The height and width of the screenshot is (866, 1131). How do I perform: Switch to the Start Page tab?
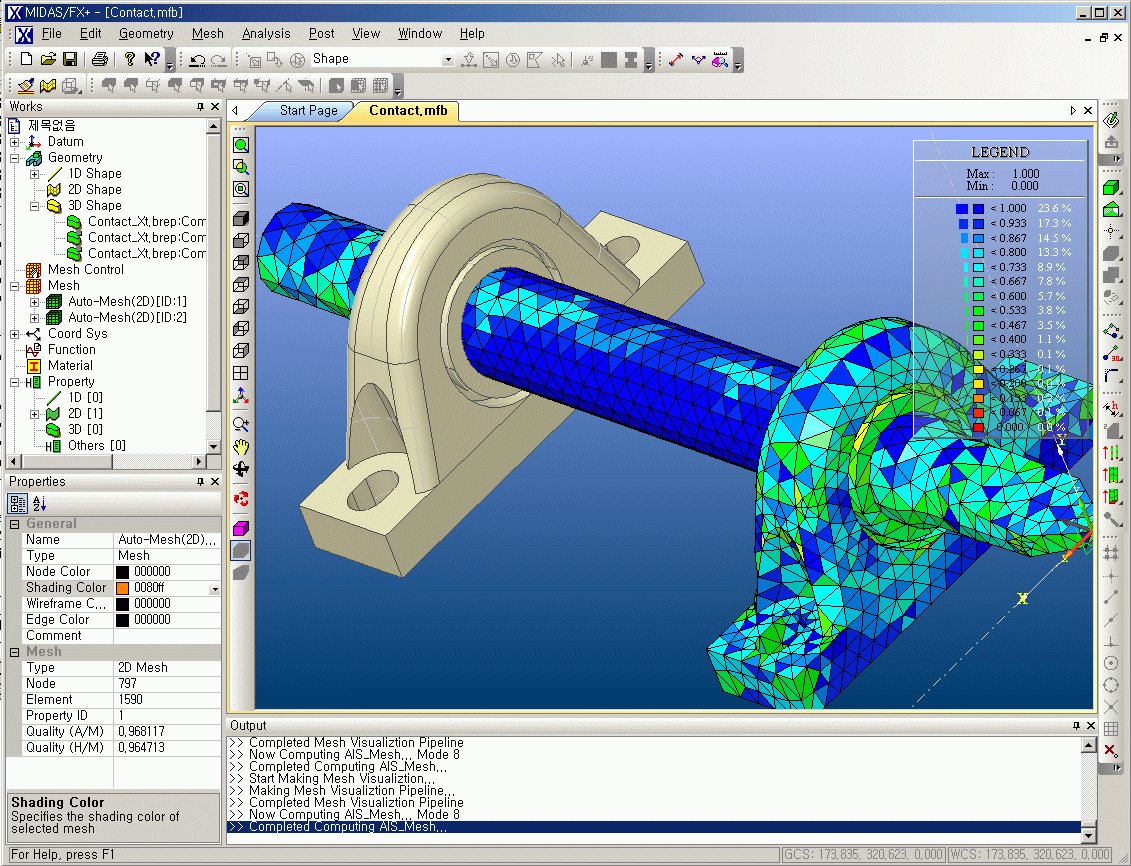(308, 110)
